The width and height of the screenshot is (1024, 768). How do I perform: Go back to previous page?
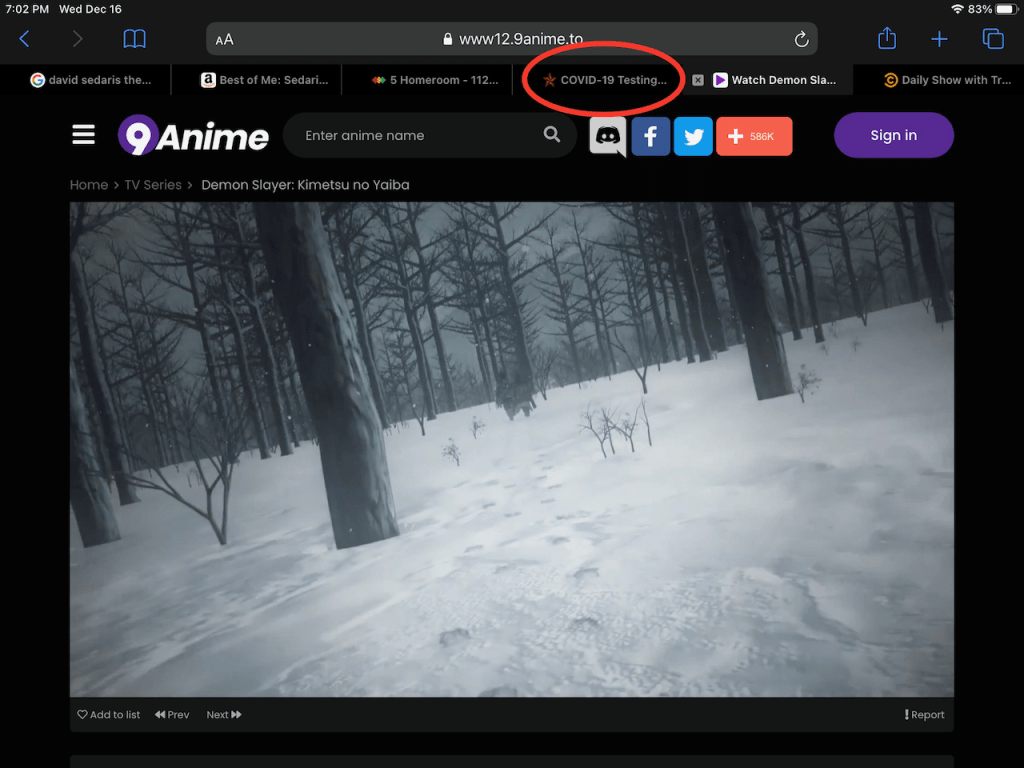coord(25,39)
